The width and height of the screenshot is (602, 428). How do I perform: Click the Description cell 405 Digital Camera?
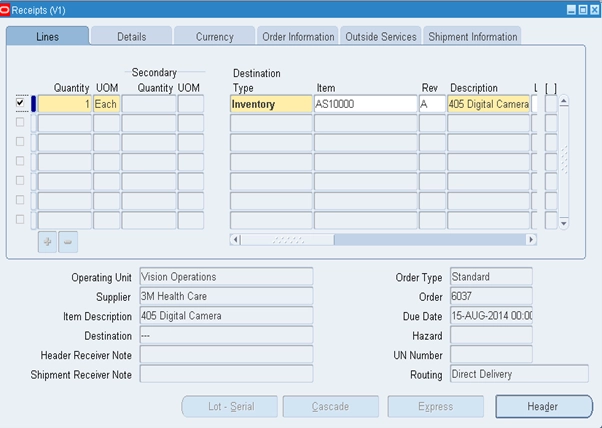[x=488, y=104]
